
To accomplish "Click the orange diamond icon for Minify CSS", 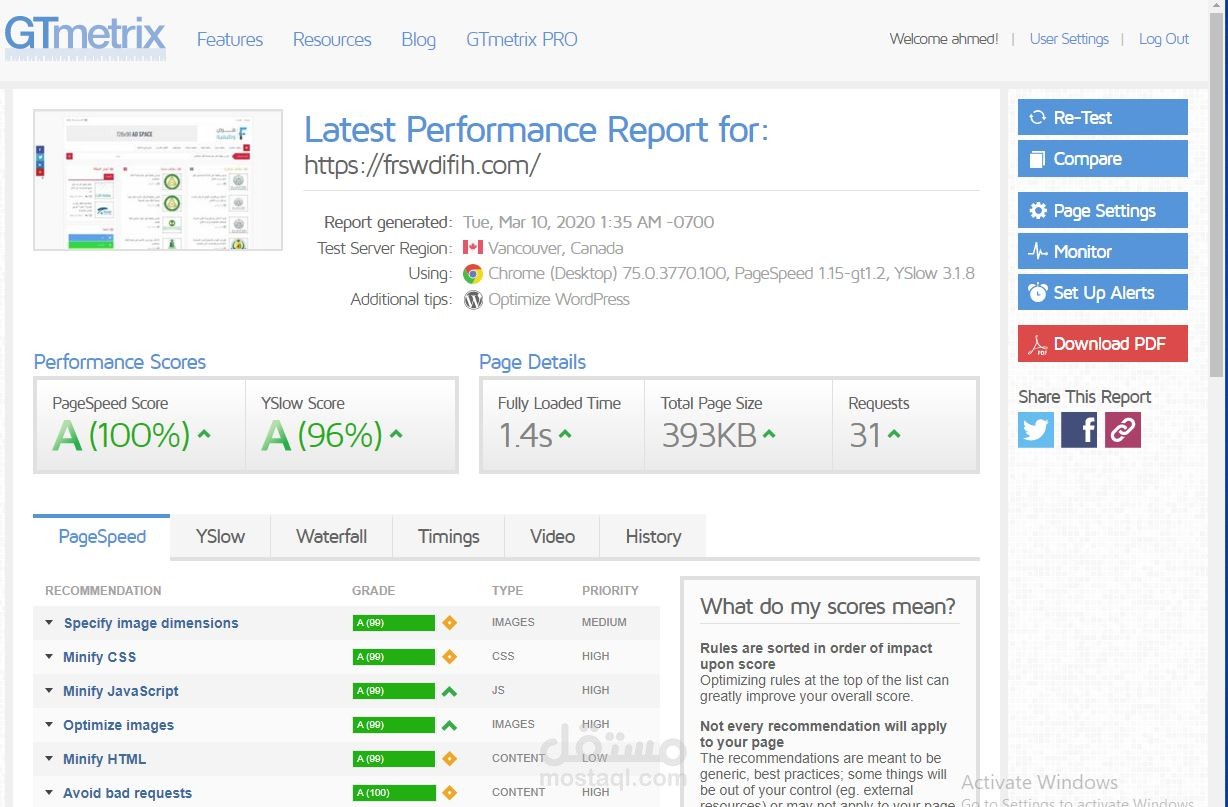I will 449,657.
